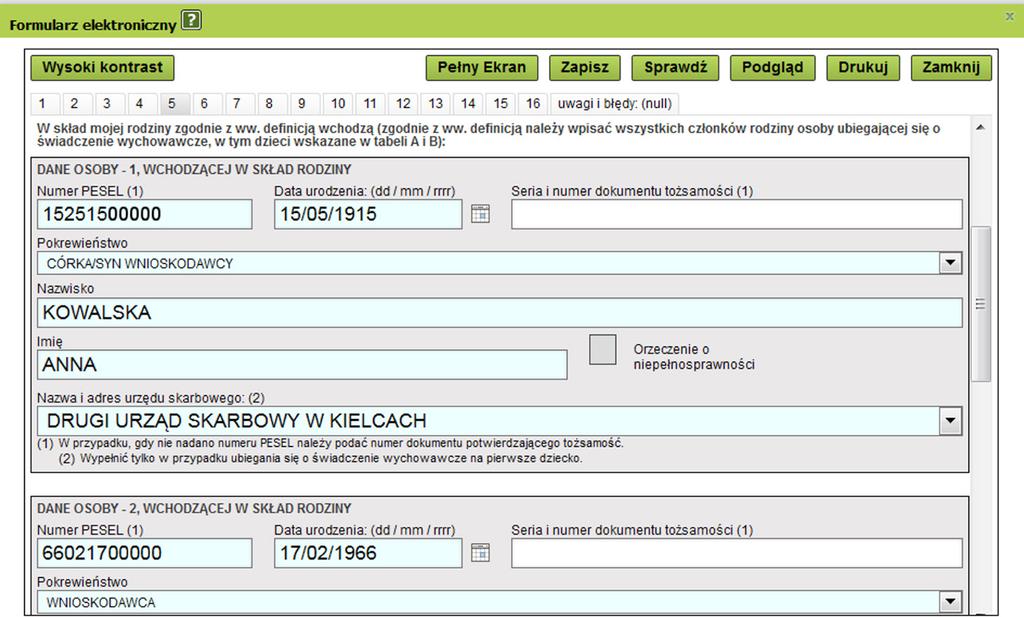Open page tab 11
Screen dimensions: 1024x617
370,104
